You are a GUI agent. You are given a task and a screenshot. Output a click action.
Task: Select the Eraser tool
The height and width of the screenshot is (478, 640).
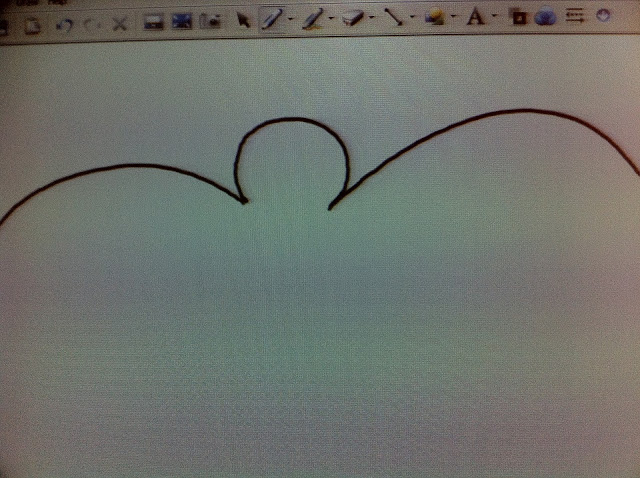pos(353,18)
